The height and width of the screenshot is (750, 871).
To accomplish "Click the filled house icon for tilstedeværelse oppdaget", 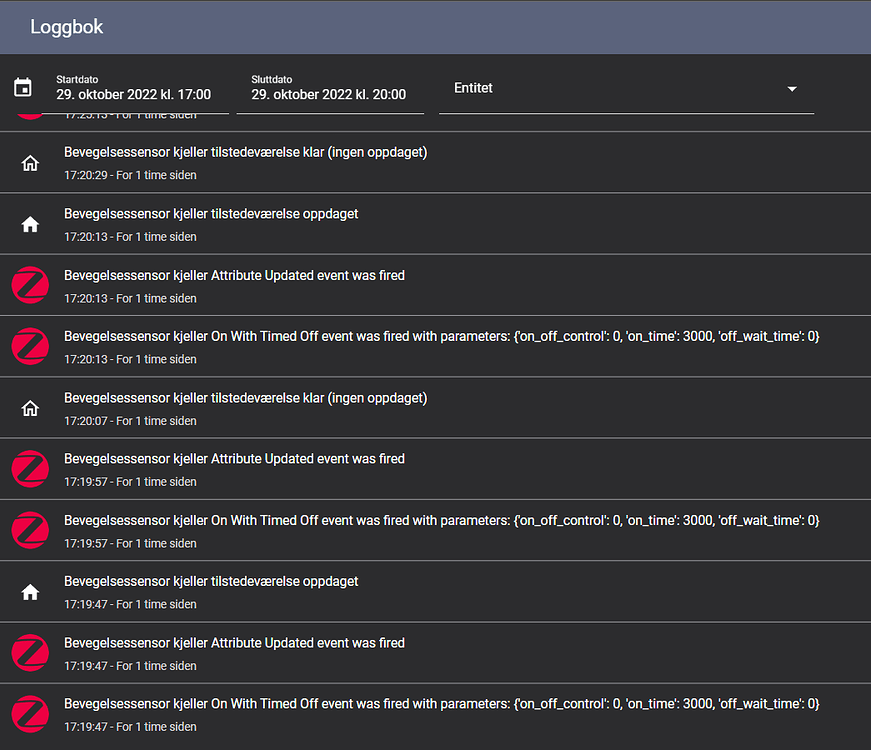I will (29, 223).
